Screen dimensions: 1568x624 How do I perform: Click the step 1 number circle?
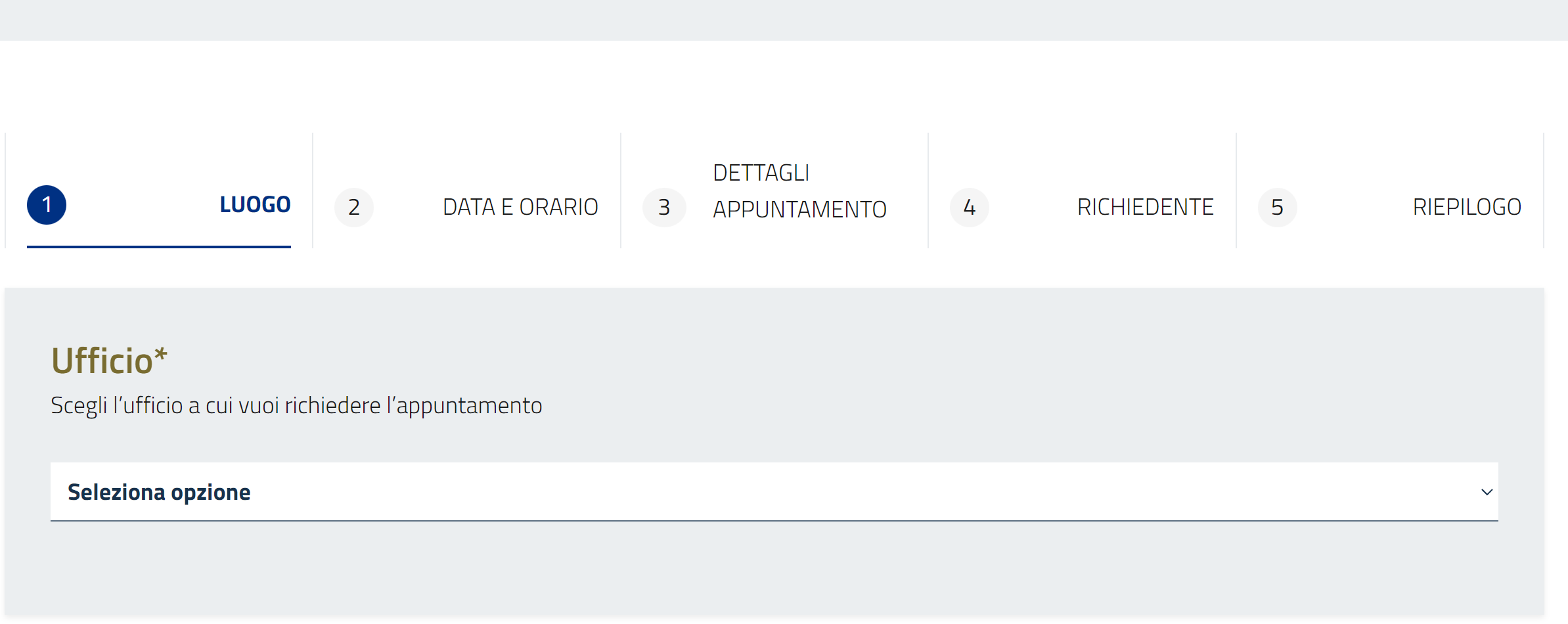click(x=47, y=205)
